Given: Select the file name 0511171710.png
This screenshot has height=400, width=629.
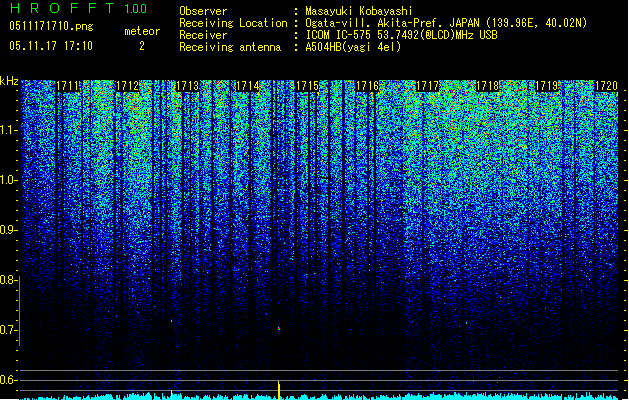Looking at the screenshot, I should point(51,26).
